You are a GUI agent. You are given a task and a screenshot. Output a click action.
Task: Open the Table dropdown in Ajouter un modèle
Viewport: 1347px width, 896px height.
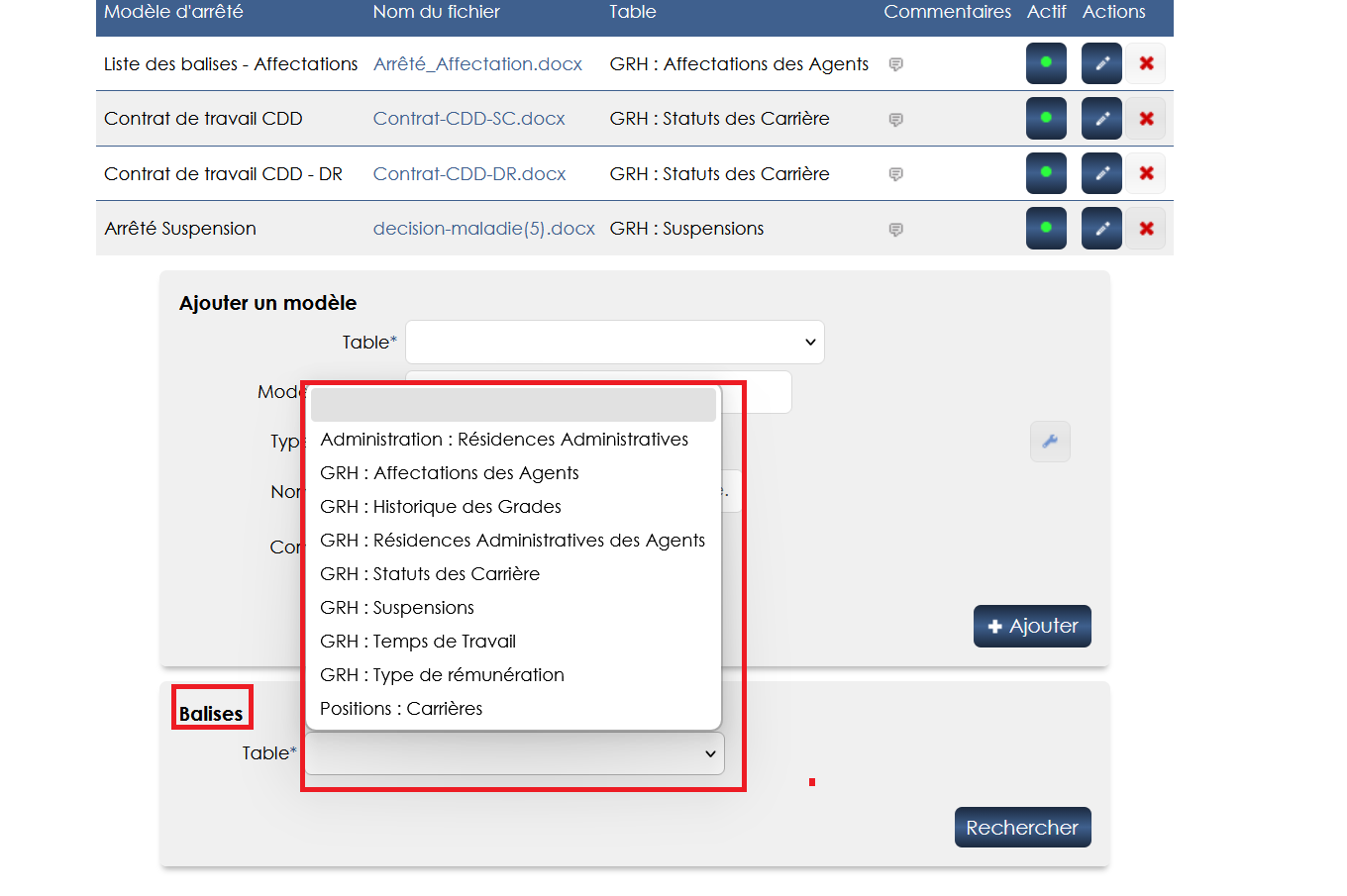coord(614,343)
